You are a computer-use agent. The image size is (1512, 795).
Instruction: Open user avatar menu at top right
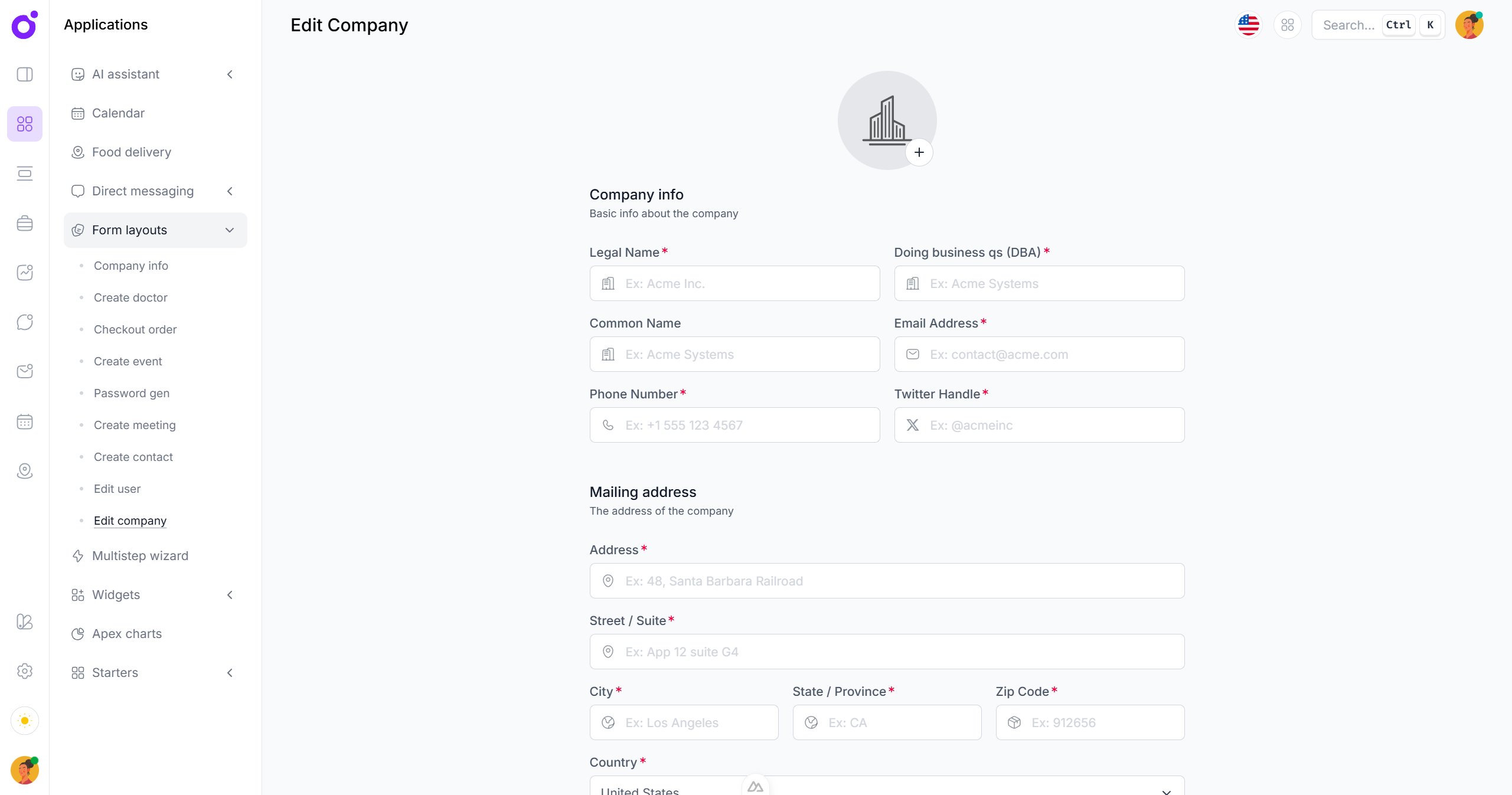1469,25
